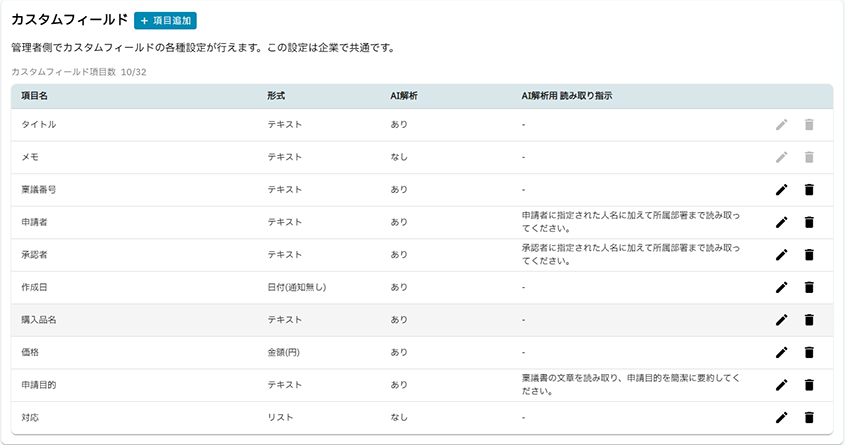Image resolution: width=845 pixels, height=445 pixels.
Task: Delete the 購入品名 field with trash icon
Action: 809,320
